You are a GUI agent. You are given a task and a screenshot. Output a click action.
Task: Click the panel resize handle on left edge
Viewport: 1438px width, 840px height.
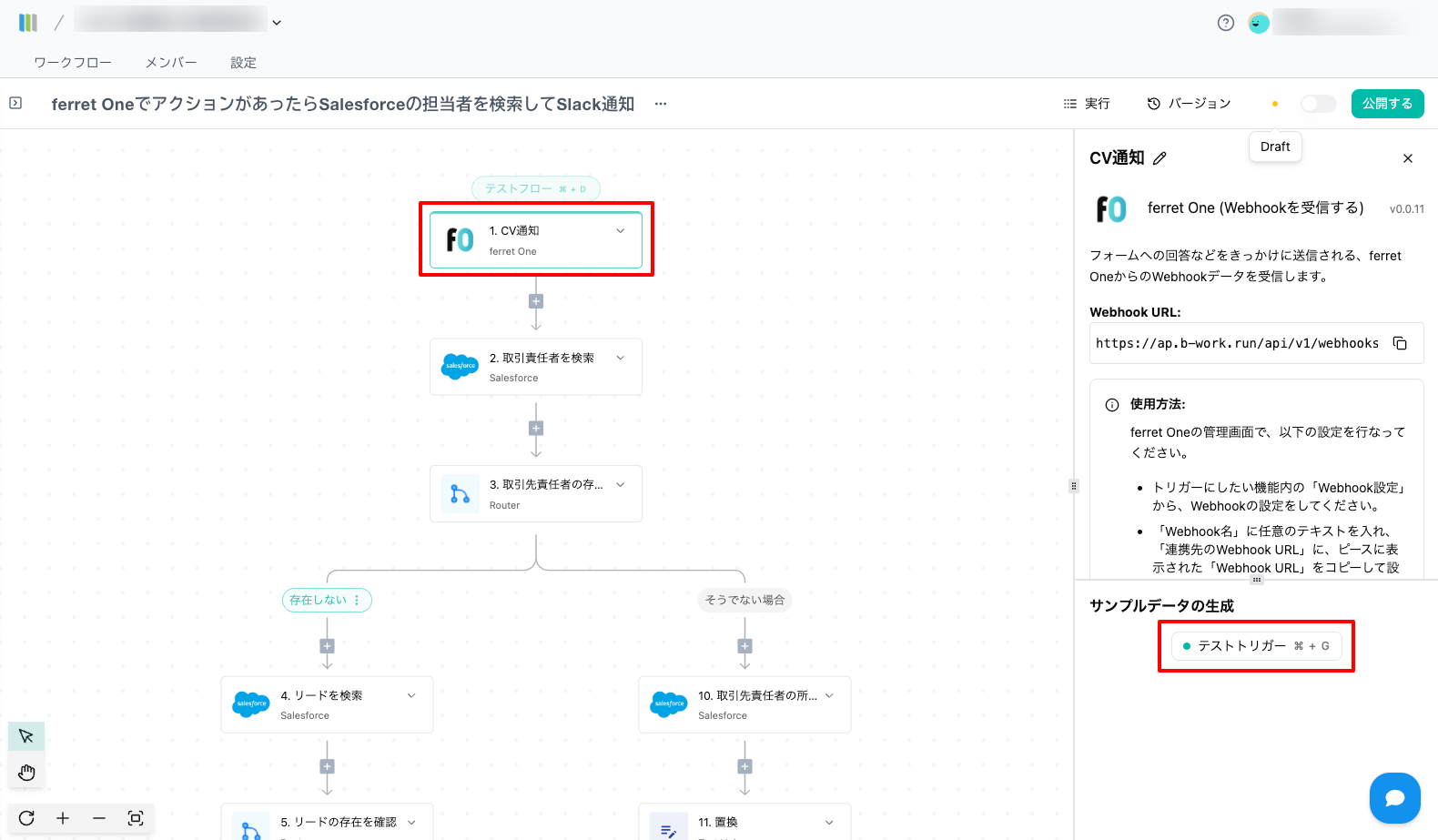click(x=1074, y=486)
